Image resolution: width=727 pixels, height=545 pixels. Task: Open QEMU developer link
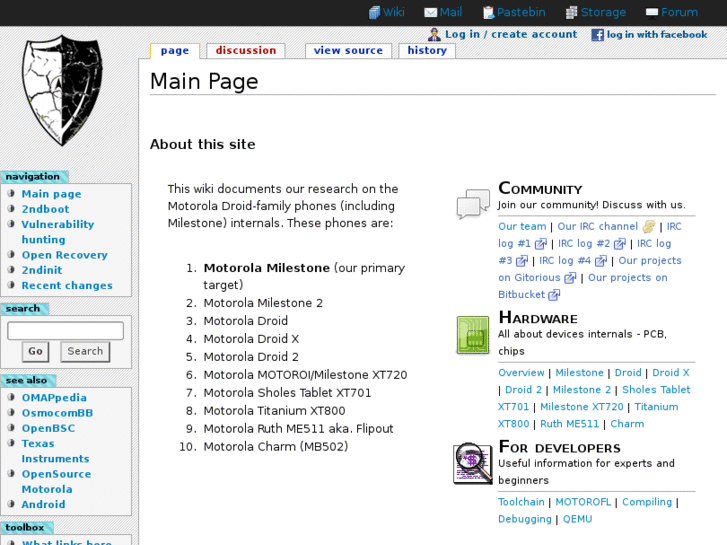(x=577, y=519)
